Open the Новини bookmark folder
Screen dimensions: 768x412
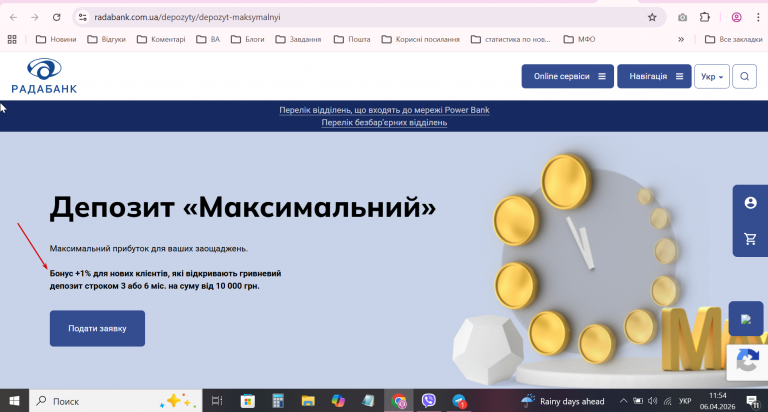coord(56,39)
